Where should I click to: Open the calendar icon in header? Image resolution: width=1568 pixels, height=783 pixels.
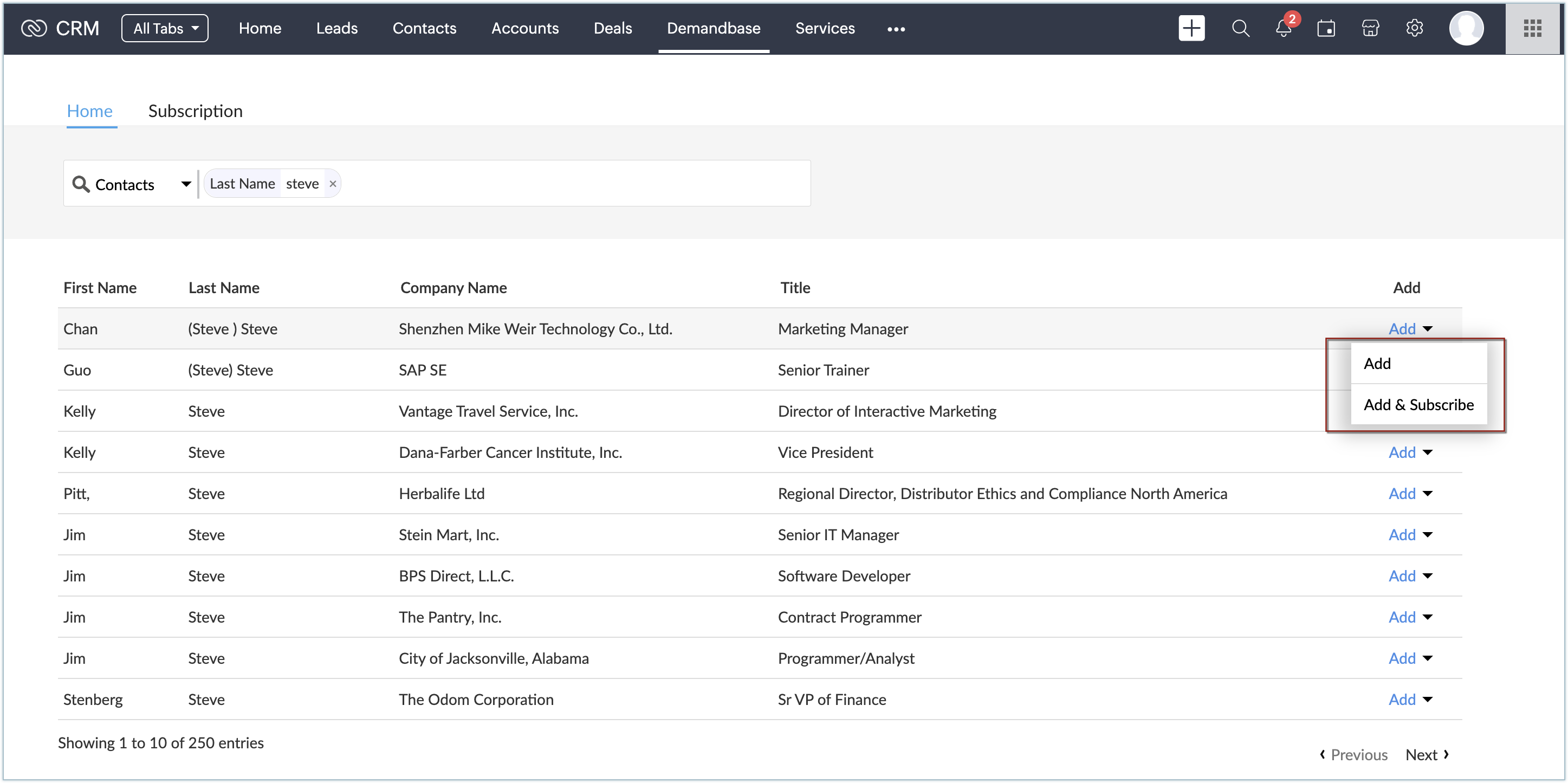[x=1326, y=28]
